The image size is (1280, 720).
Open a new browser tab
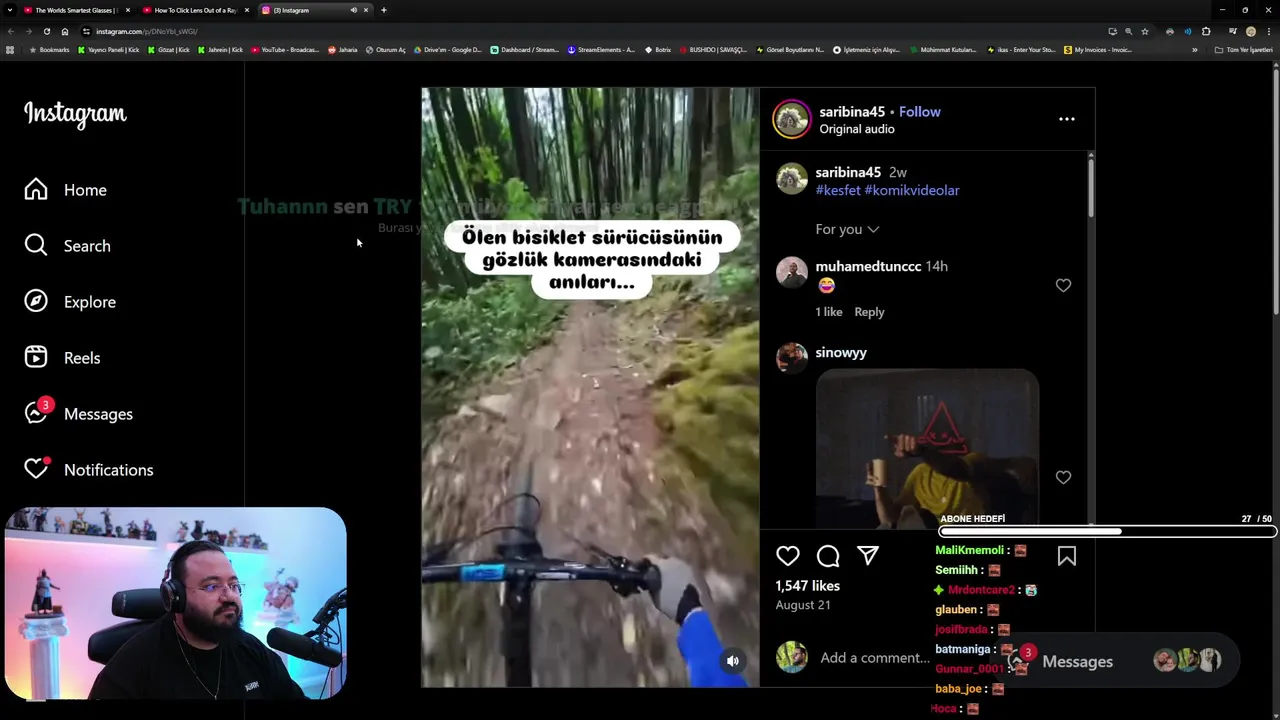click(384, 10)
